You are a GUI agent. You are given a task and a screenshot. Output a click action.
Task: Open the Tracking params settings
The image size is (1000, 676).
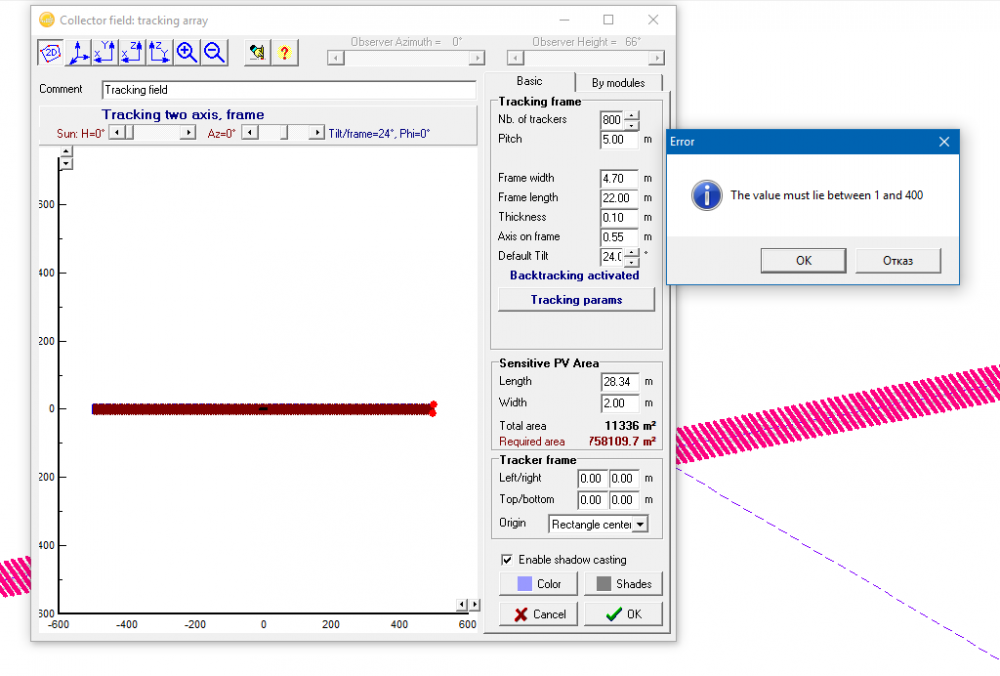point(576,299)
